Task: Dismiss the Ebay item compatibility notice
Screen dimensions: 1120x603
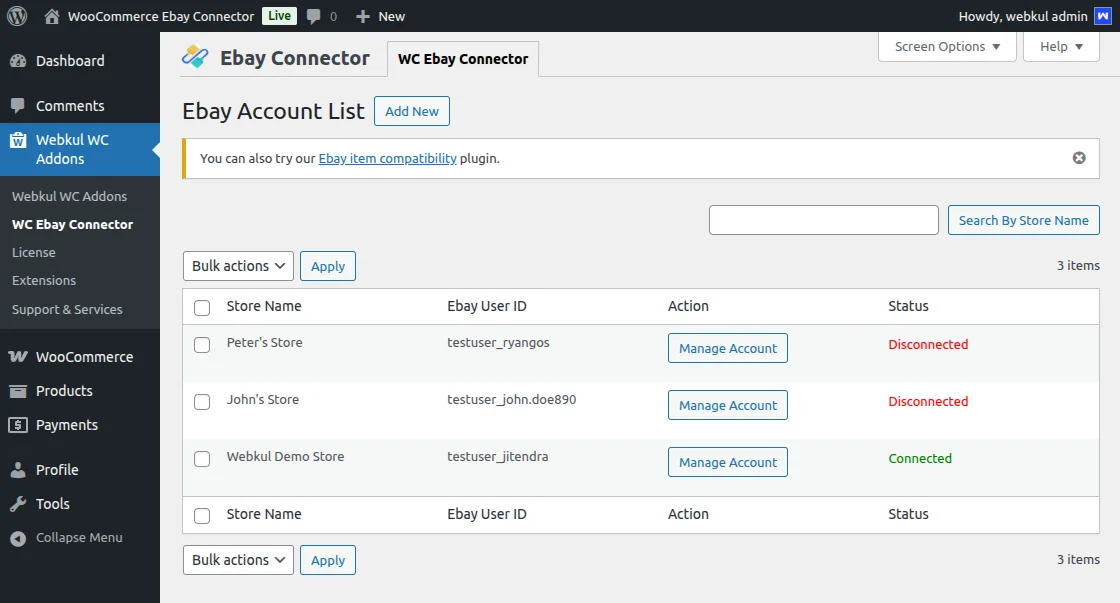Action: pos(1079,158)
